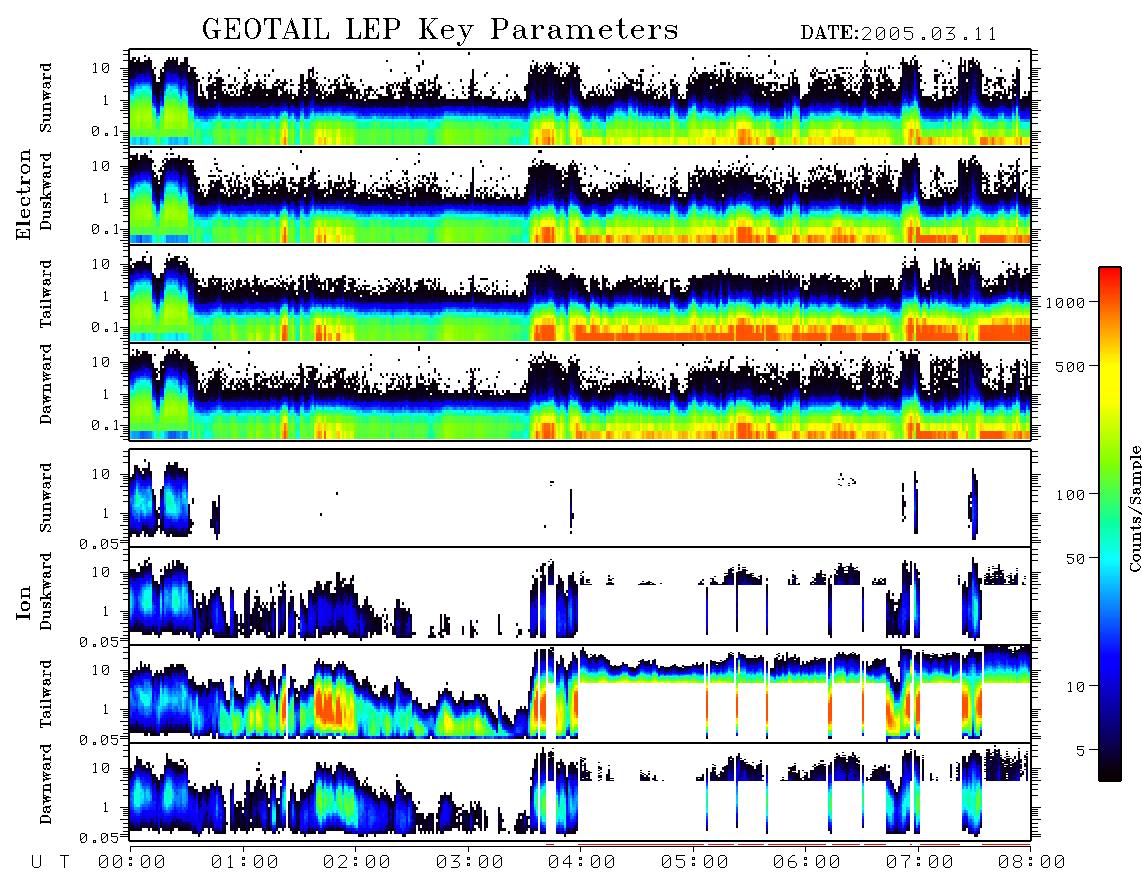Click the "01:00" time tick label
This screenshot has width=1142, height=880.
(x=245, y=863)
